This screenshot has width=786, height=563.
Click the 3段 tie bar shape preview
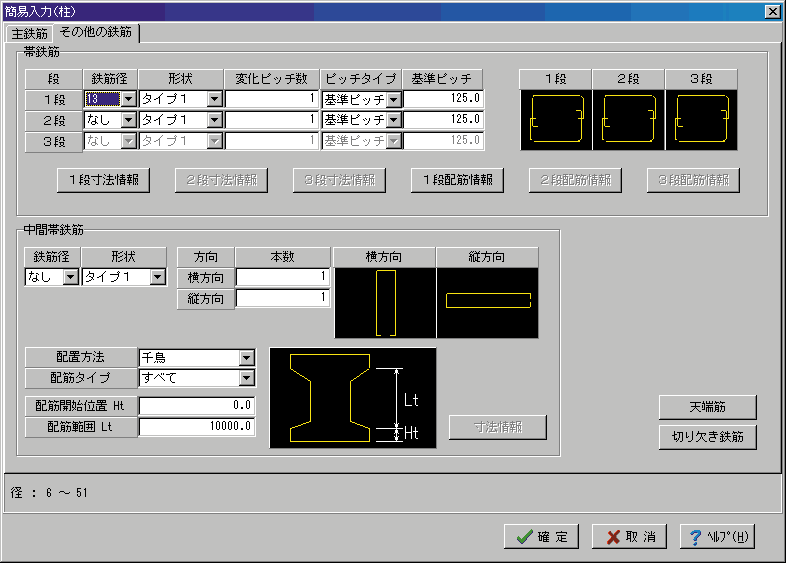pos(701,120)
